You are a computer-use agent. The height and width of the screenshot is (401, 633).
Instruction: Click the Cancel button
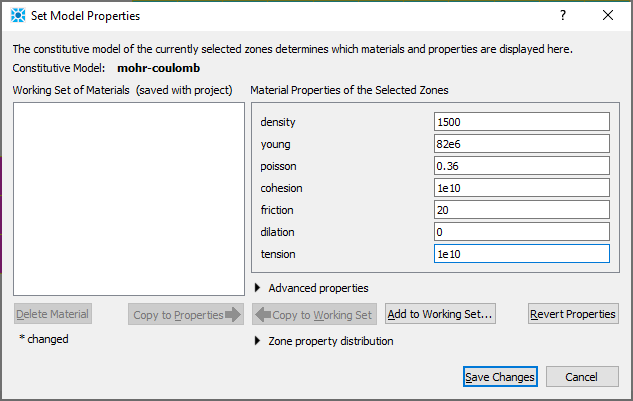pyautogui.click(x=582, y=377)
